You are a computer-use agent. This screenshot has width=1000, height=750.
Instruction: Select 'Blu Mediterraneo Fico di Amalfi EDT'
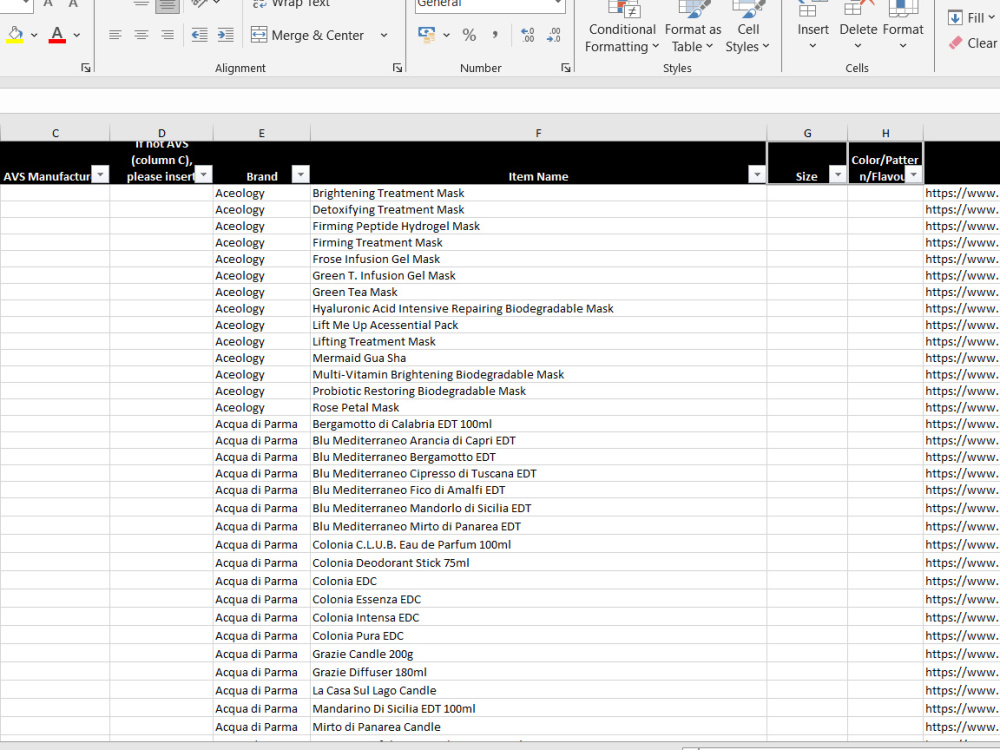click(x=538, y=490)
